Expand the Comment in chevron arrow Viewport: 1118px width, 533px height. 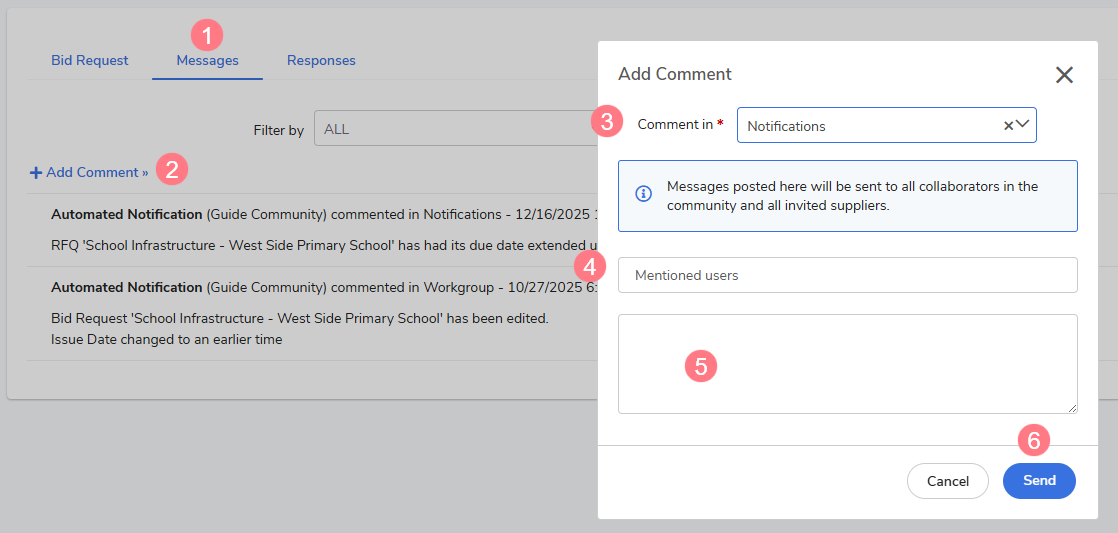[1023, 125]
